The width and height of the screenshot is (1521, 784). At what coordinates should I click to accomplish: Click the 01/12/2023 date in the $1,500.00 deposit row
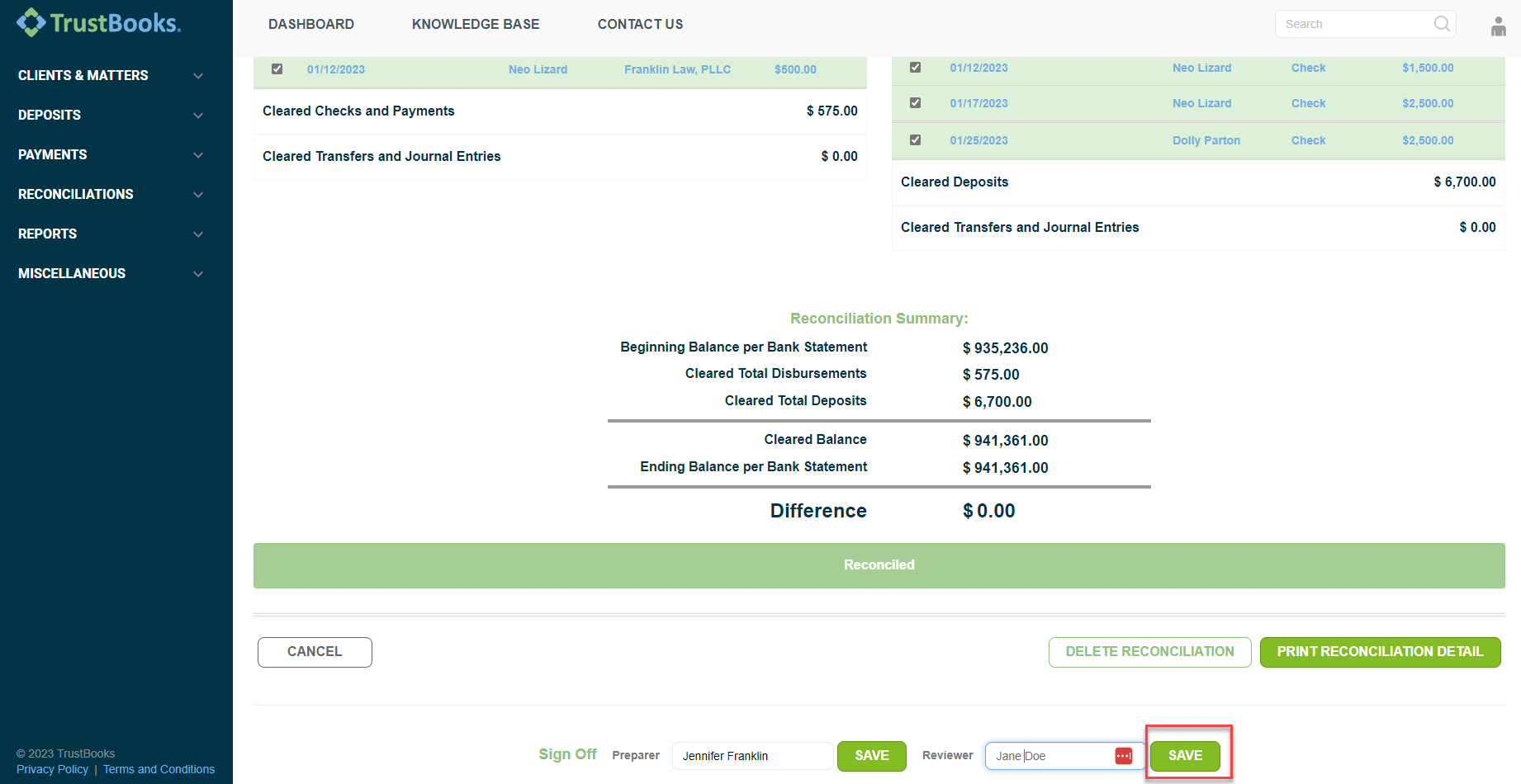click(978, 68)
